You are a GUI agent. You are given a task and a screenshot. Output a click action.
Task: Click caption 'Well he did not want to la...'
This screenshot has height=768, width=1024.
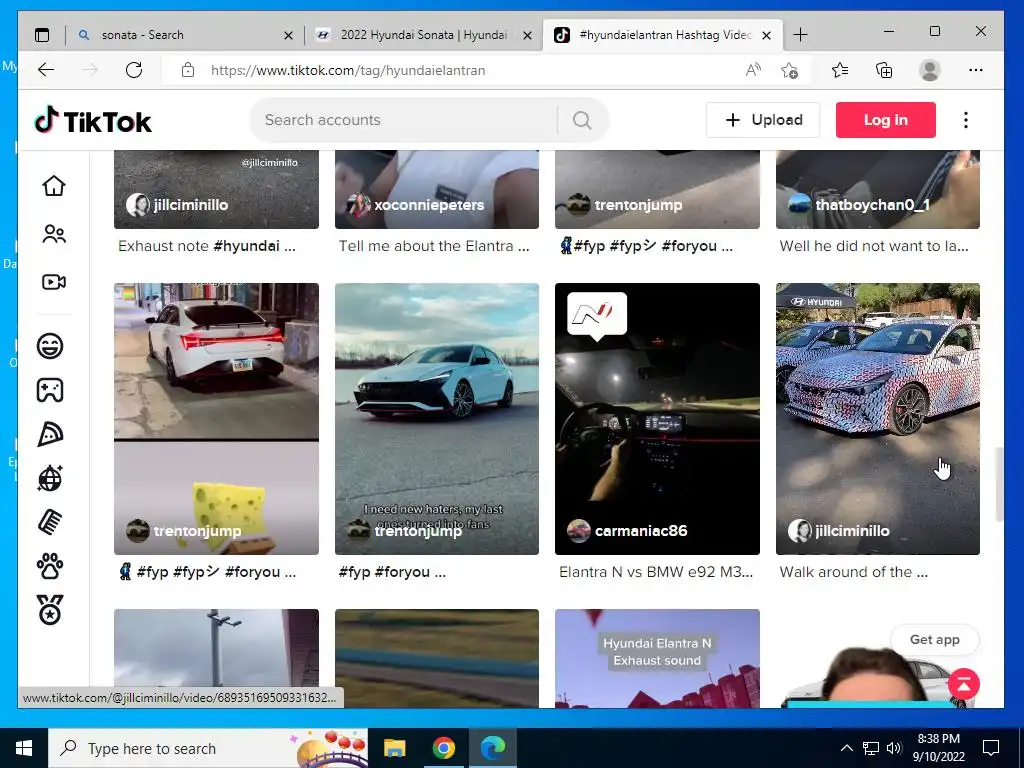pos(874,246)
